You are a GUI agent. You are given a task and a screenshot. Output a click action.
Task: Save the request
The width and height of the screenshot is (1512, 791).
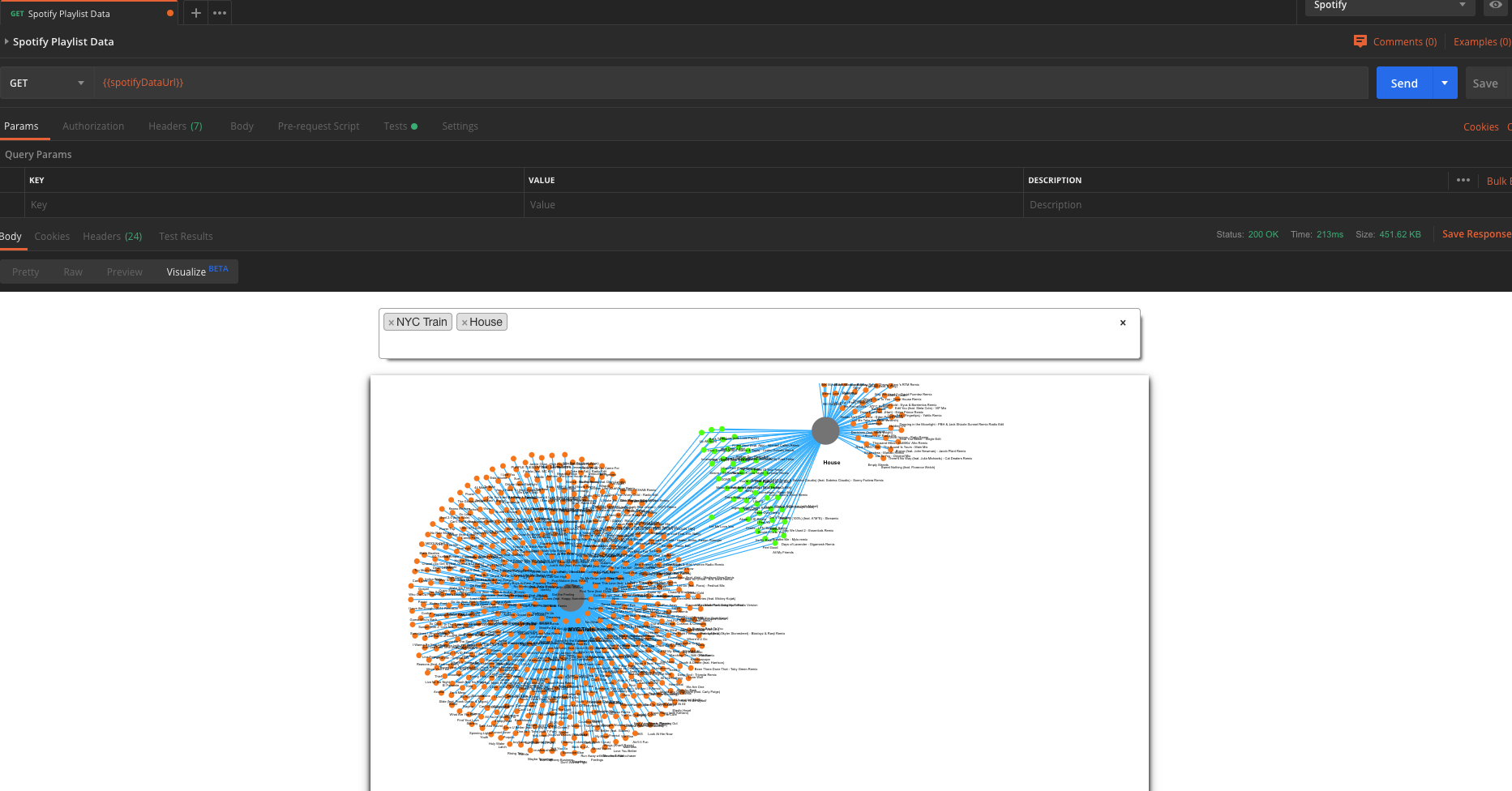click(1485, 83)
